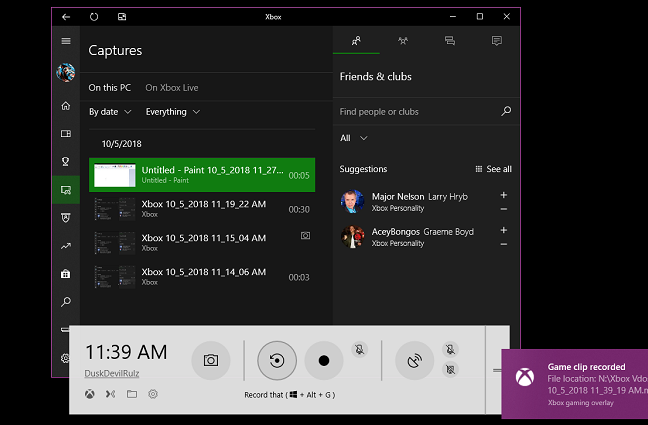Click the search magnifier in Find people
Viewport: 648px width, 425px height.
tap(506, 111)
